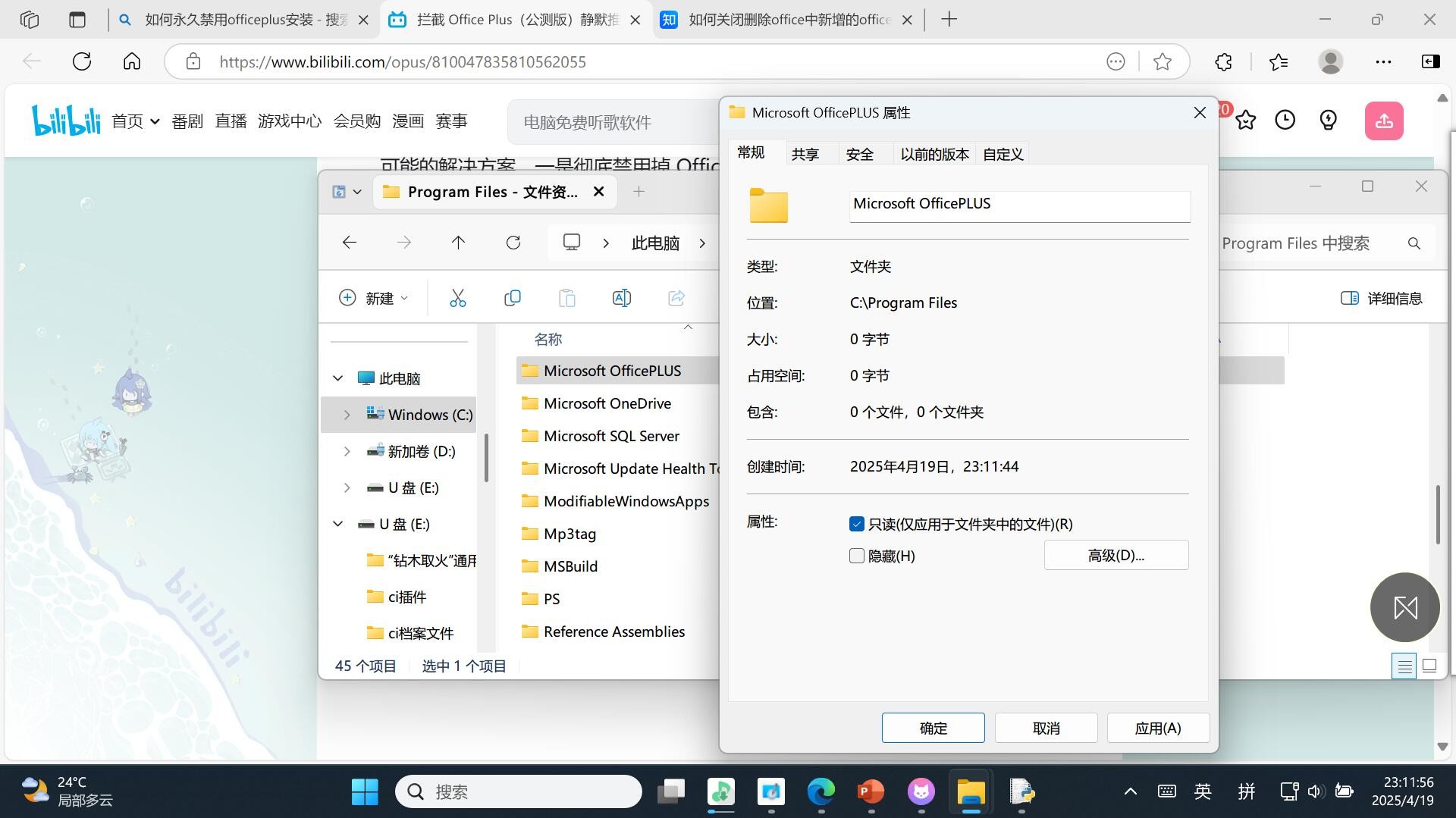Viewport: 1456px width, 818px height.
Task: Open Edge settings and more menu
Action: pos(1383,62)
